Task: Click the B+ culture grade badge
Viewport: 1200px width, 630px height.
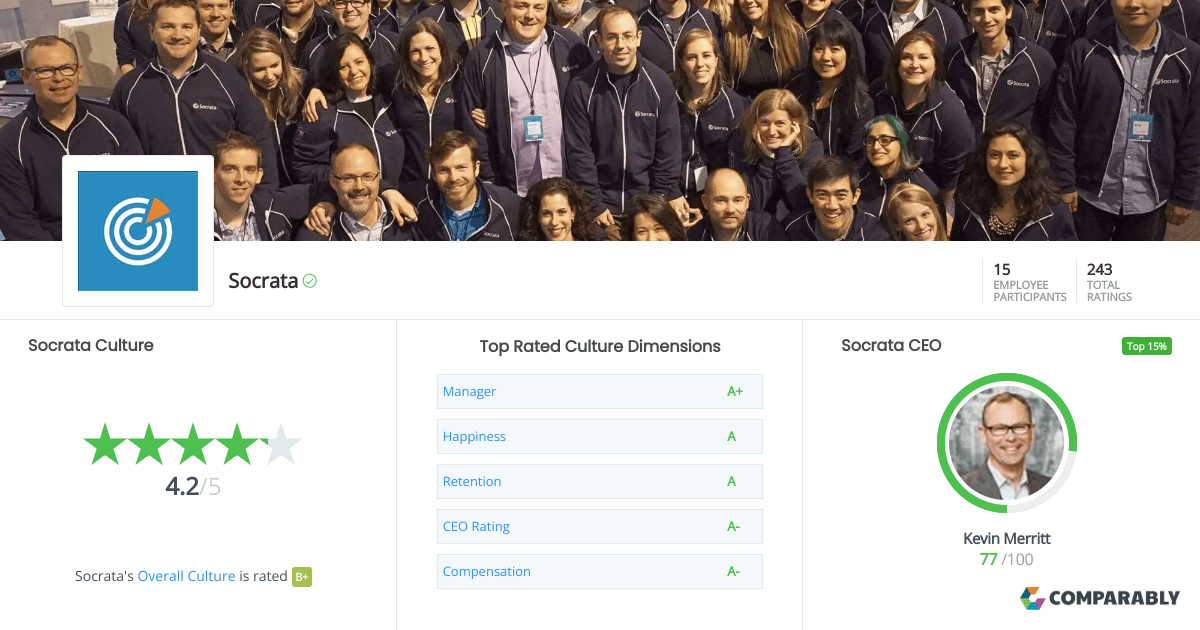Action: [x=302, y=577]
